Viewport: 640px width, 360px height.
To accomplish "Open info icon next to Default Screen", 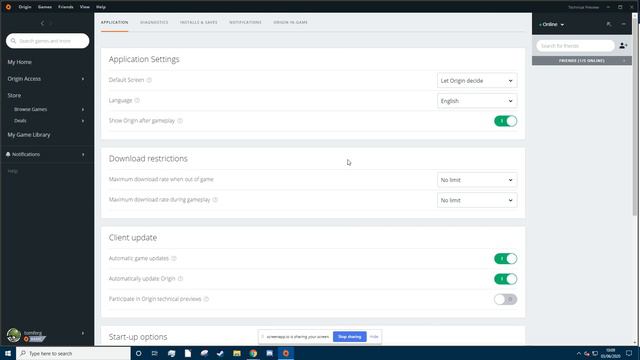I will pyautogui.click(x=149, y=80).
